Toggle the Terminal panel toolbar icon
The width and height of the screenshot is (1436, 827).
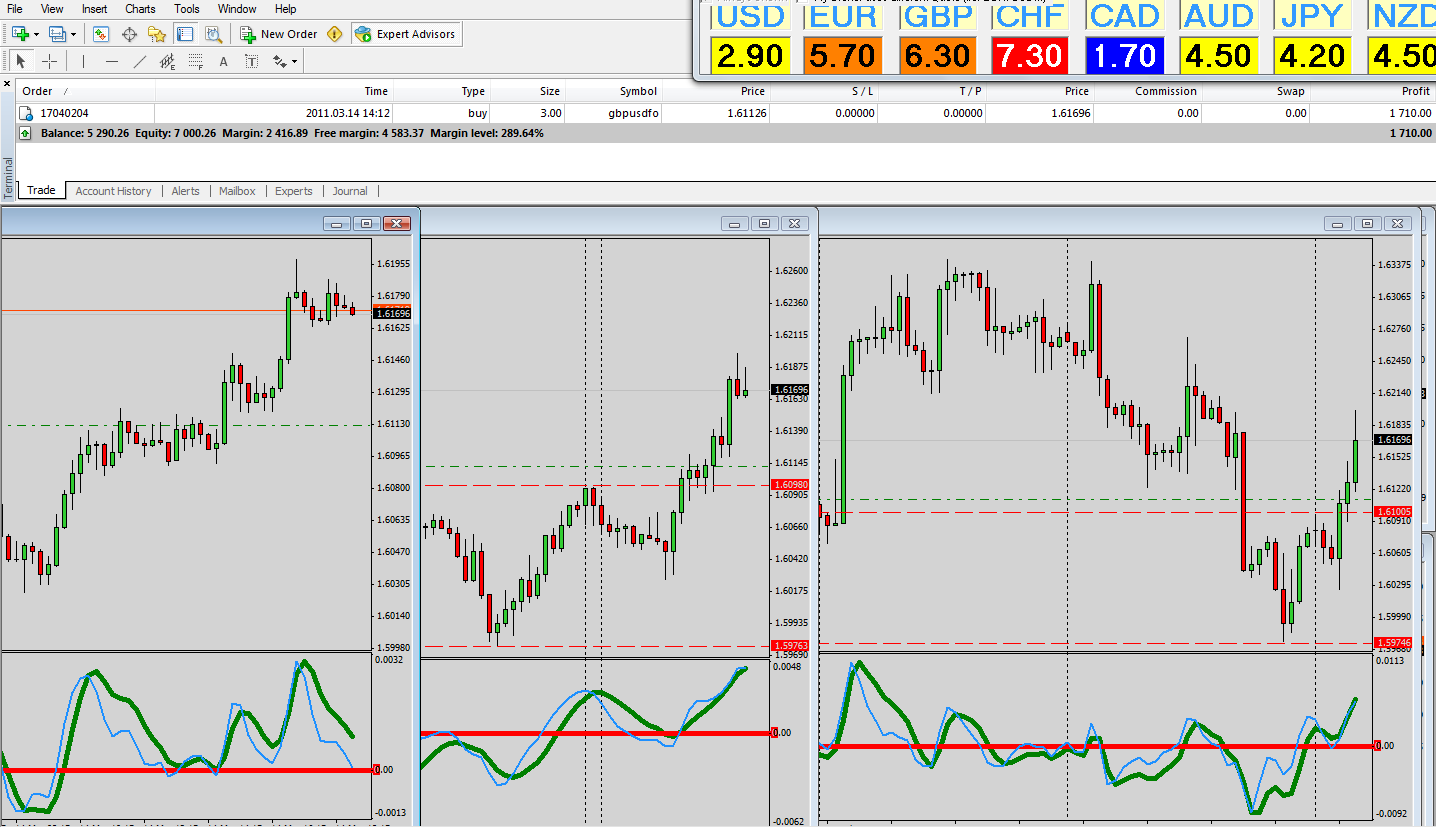(x=185, y=34)
